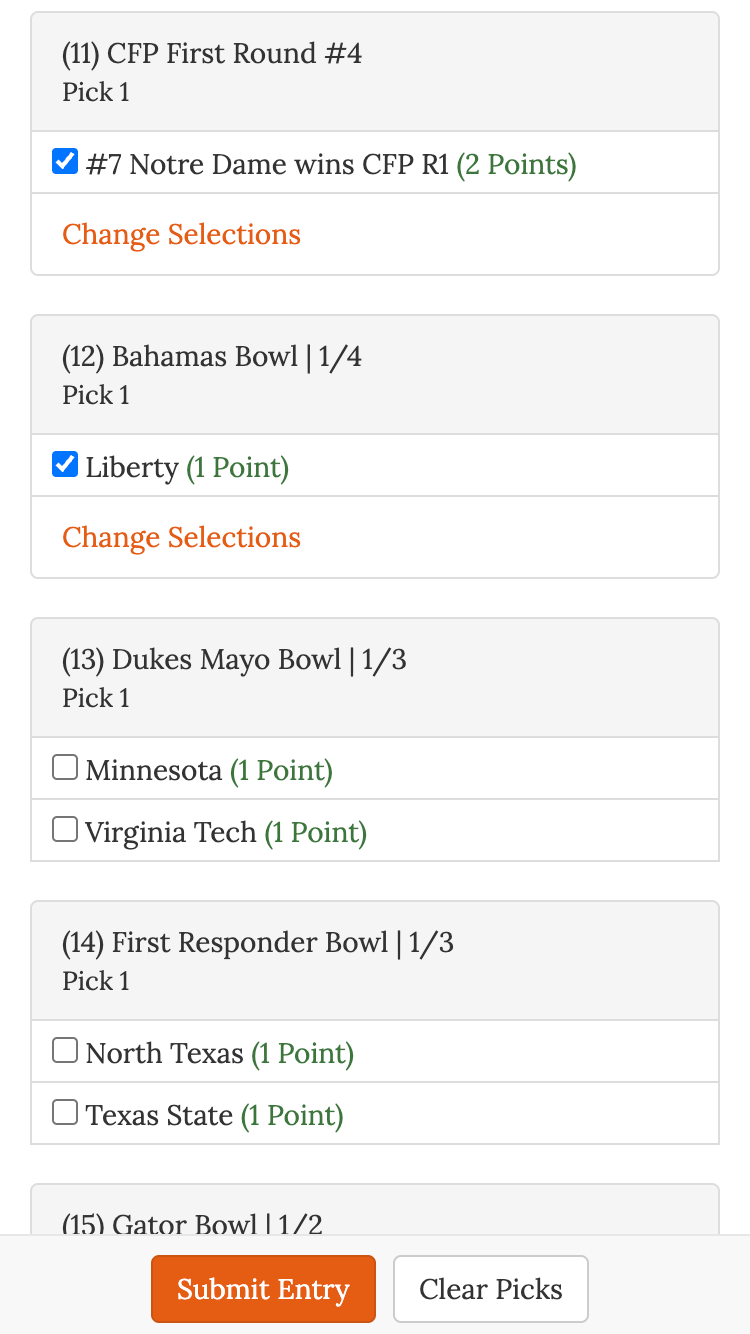The image size is (750, 1334).
Task: Check Virginia Tech in the Dukes Mayo Bowl
Action: point(64,828)
